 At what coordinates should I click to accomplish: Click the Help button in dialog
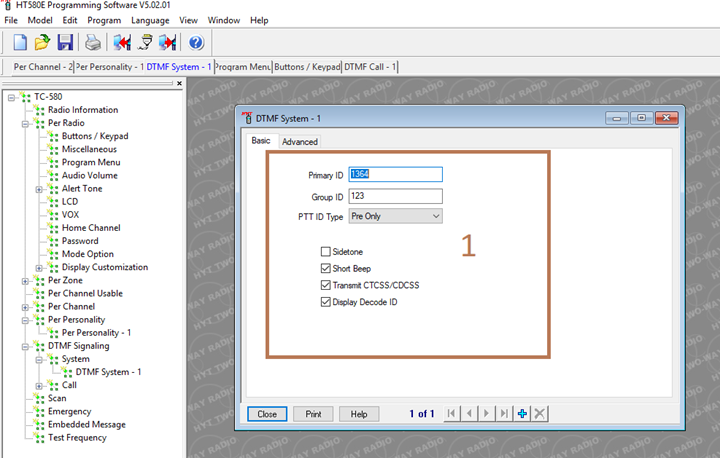(359, 414)
